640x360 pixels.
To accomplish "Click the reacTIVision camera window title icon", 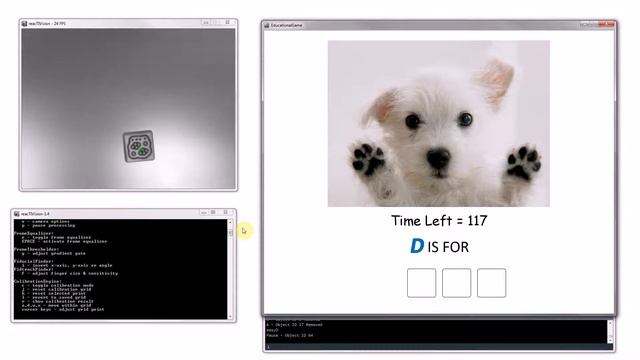I will [24, 24].
